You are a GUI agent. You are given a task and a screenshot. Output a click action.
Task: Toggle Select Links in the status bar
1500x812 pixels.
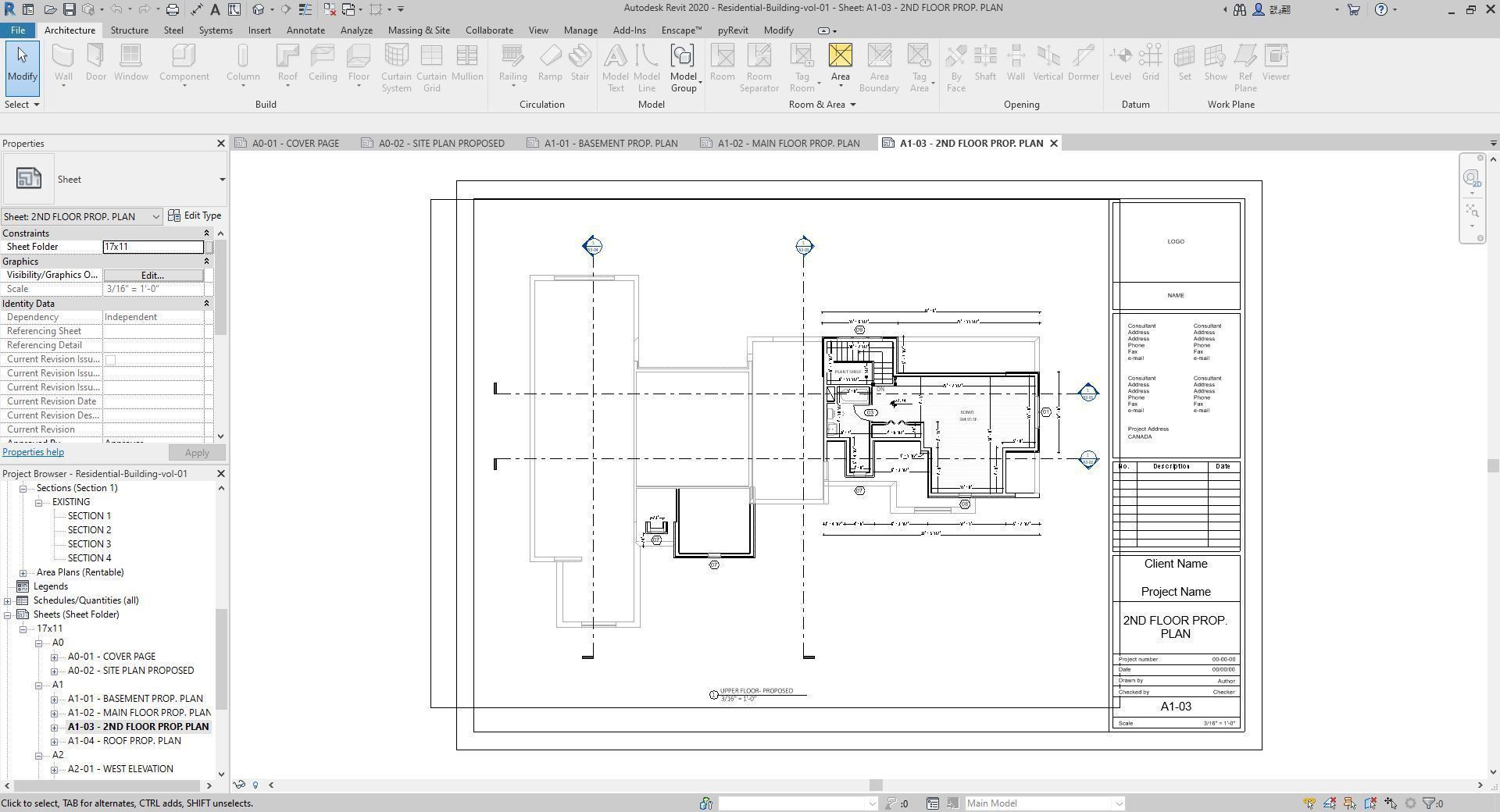point(1309,803)
